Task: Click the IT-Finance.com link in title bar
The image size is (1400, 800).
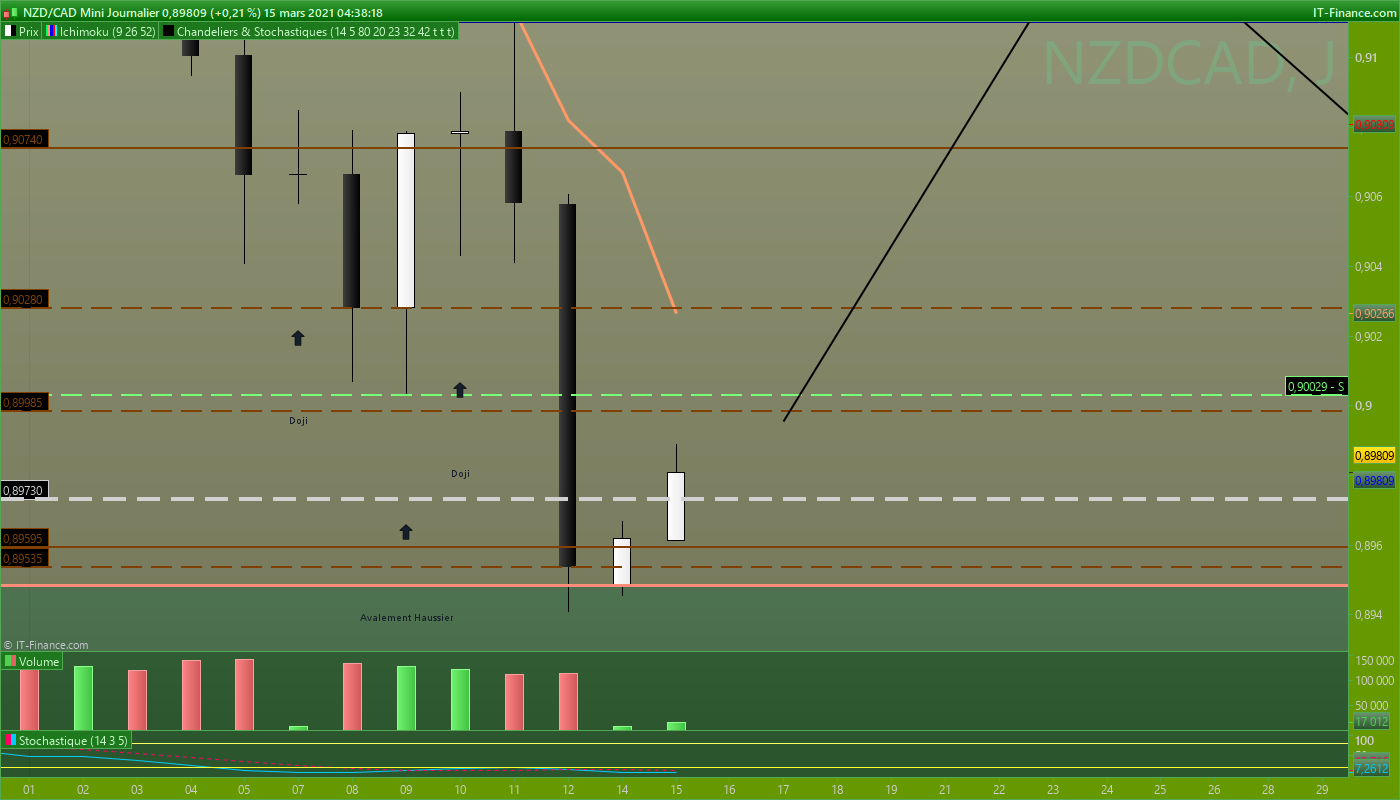Action: tap(1353, 12)
